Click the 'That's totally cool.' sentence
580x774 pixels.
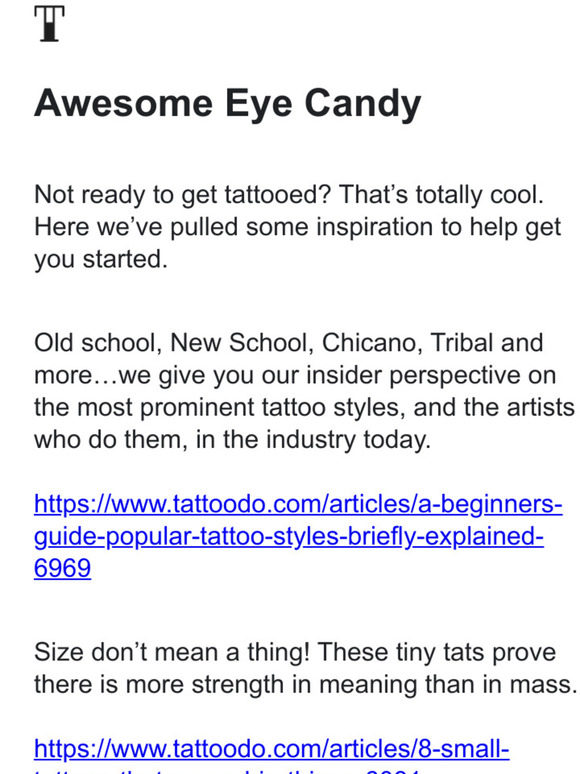click(441, 194)
